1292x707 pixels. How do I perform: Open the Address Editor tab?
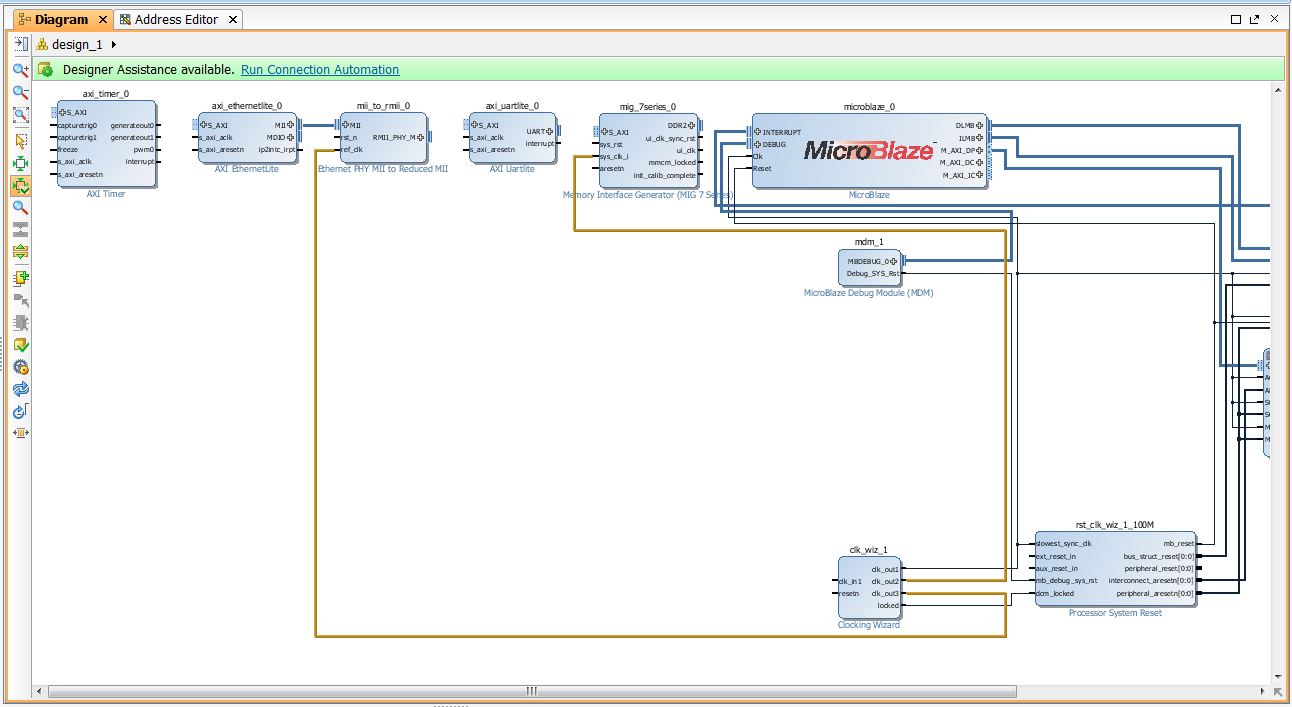176,19
